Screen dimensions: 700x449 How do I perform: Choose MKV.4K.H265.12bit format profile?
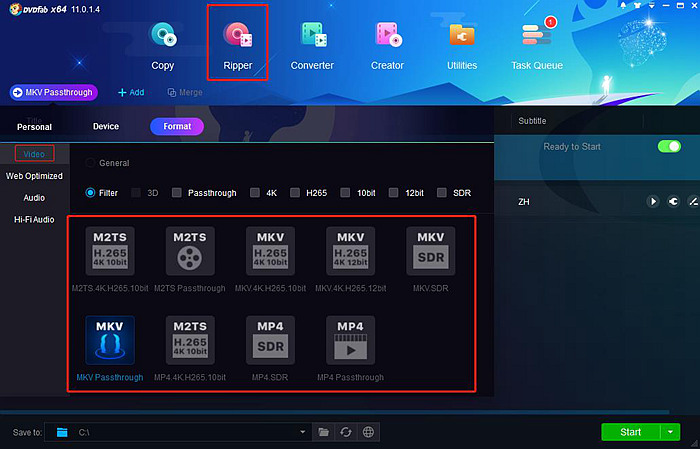[x=350, y=260]
